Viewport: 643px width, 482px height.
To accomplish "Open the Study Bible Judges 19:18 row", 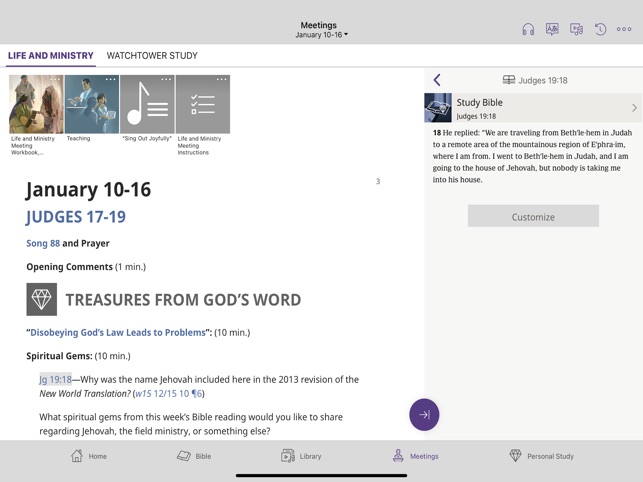I will pyautogui.click(x=533, y=108).
